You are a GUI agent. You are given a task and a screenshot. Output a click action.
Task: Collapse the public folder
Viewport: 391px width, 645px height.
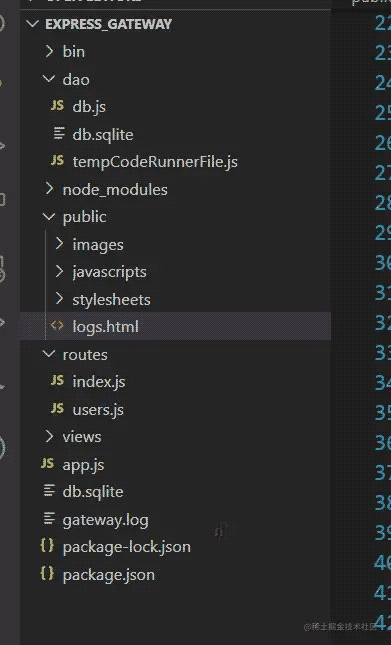[49, 216]
